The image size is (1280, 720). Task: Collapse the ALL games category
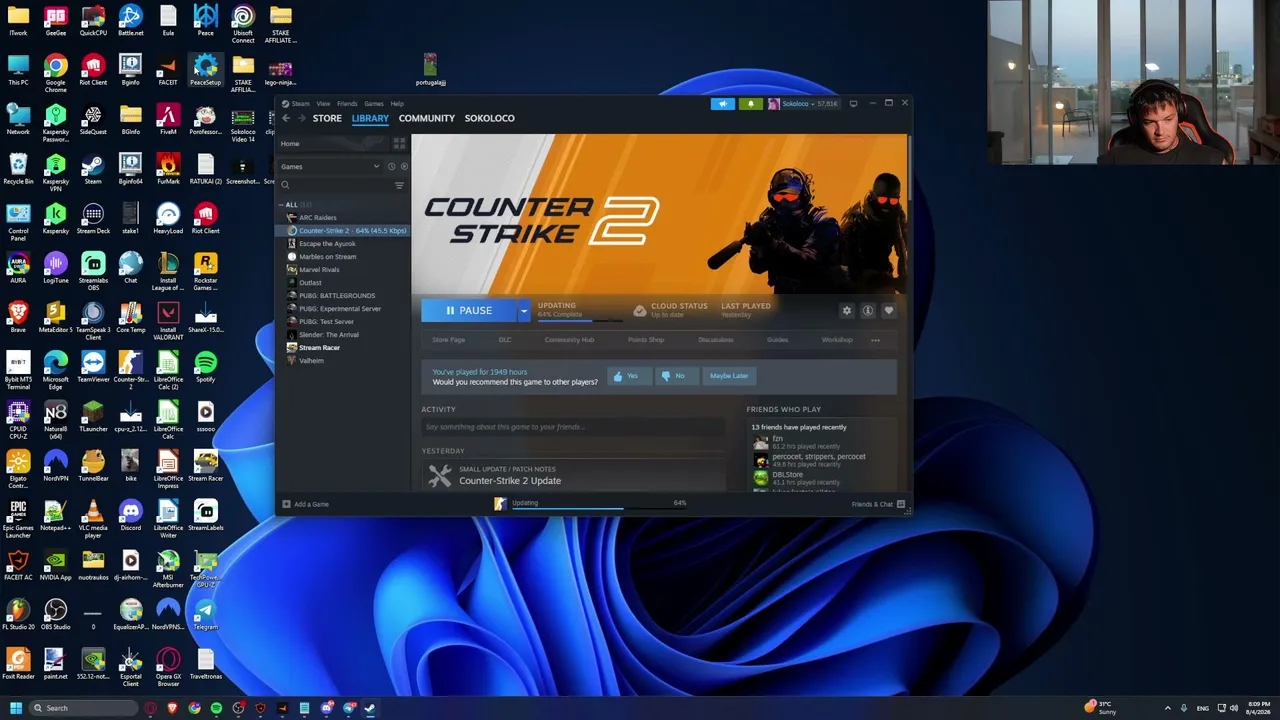[x=281, y=205]
